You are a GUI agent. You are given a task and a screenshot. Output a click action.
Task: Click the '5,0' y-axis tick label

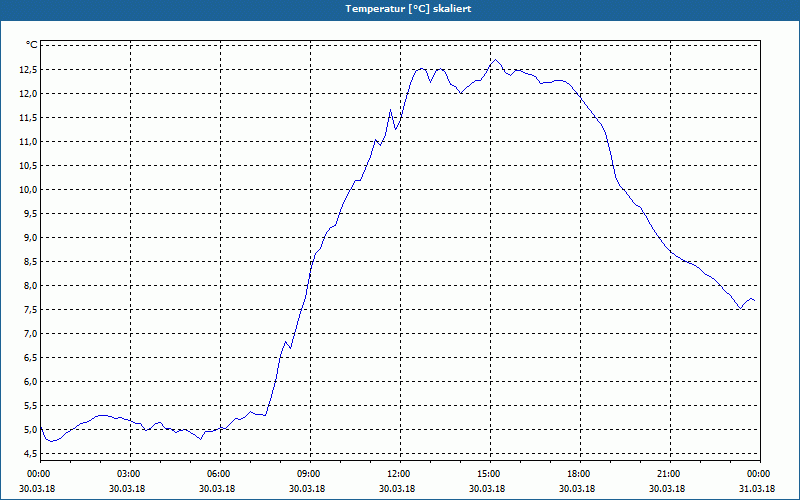(x=30, y=429)
